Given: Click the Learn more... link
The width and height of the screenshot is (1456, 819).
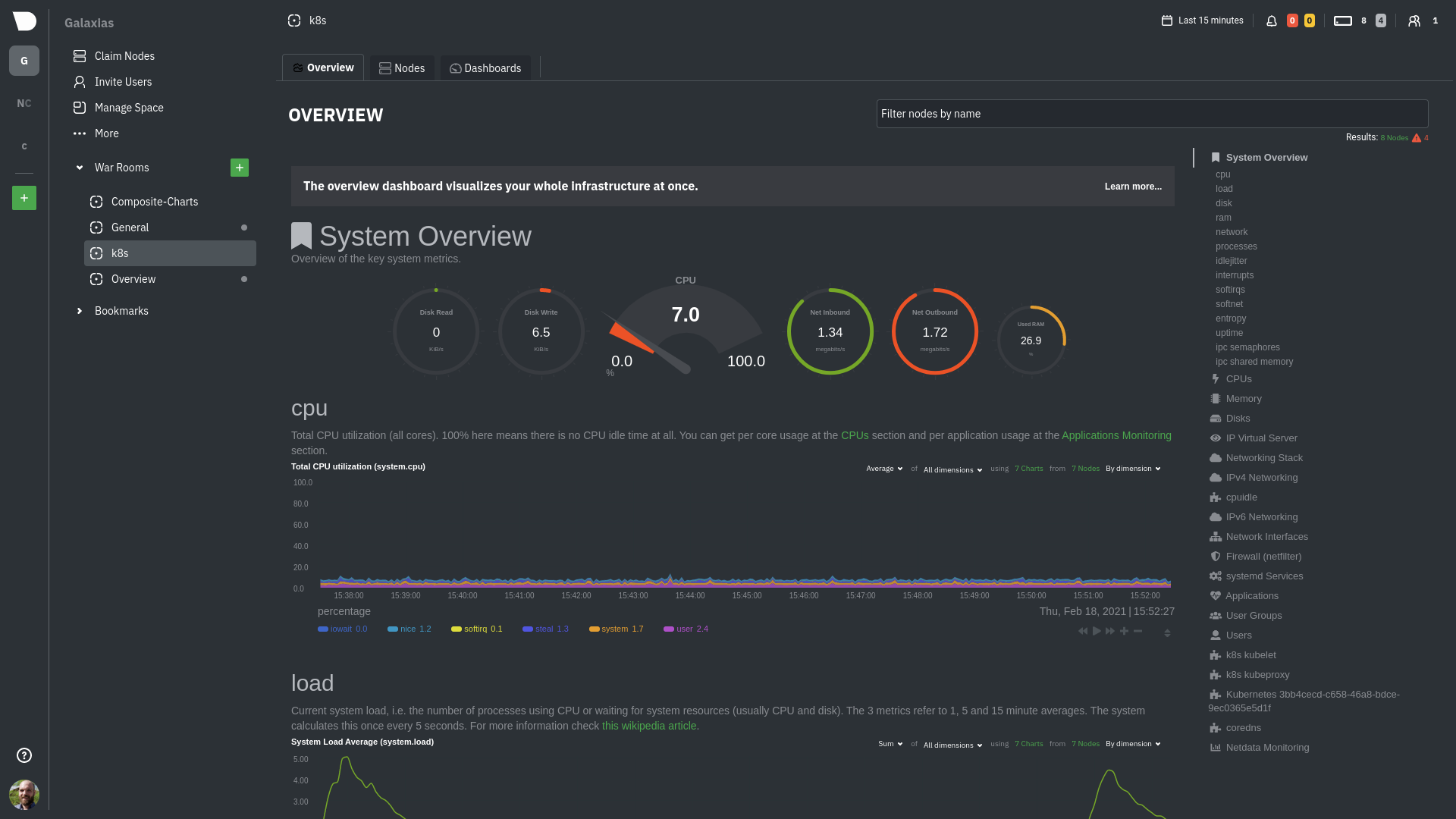Looking at the screenshot, I should [1133, 187].
